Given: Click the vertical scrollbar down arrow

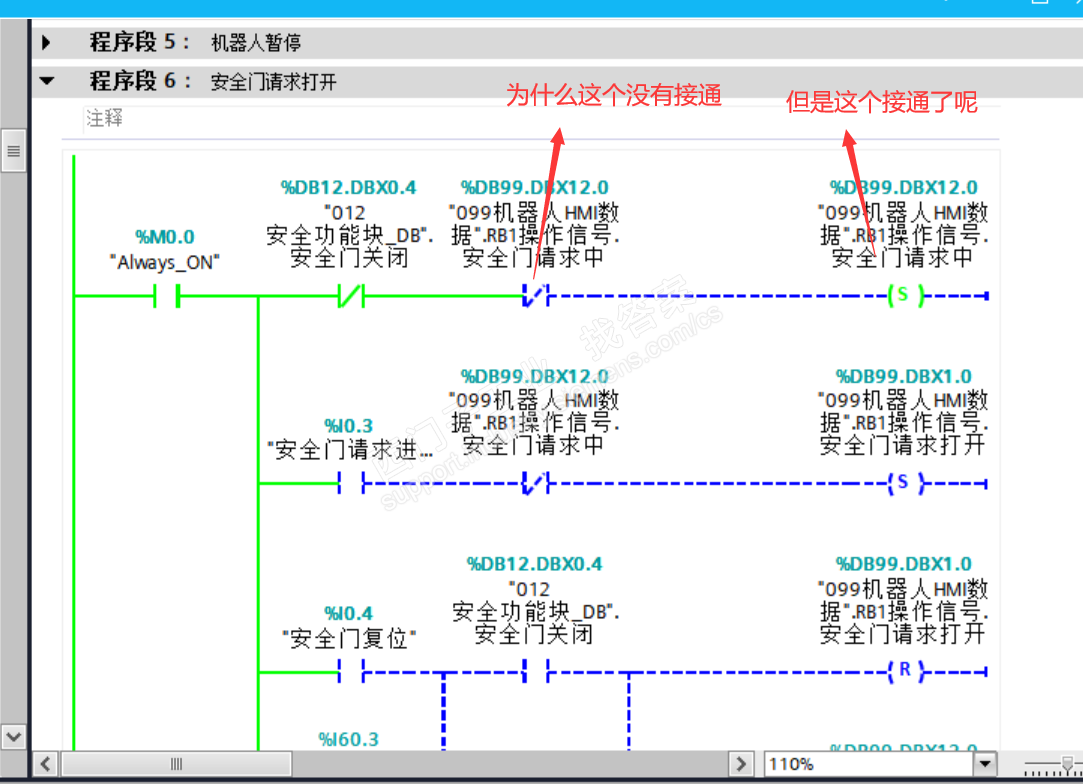Looking at the screenshot, I should pyautogui.click(x=13, y=737).
